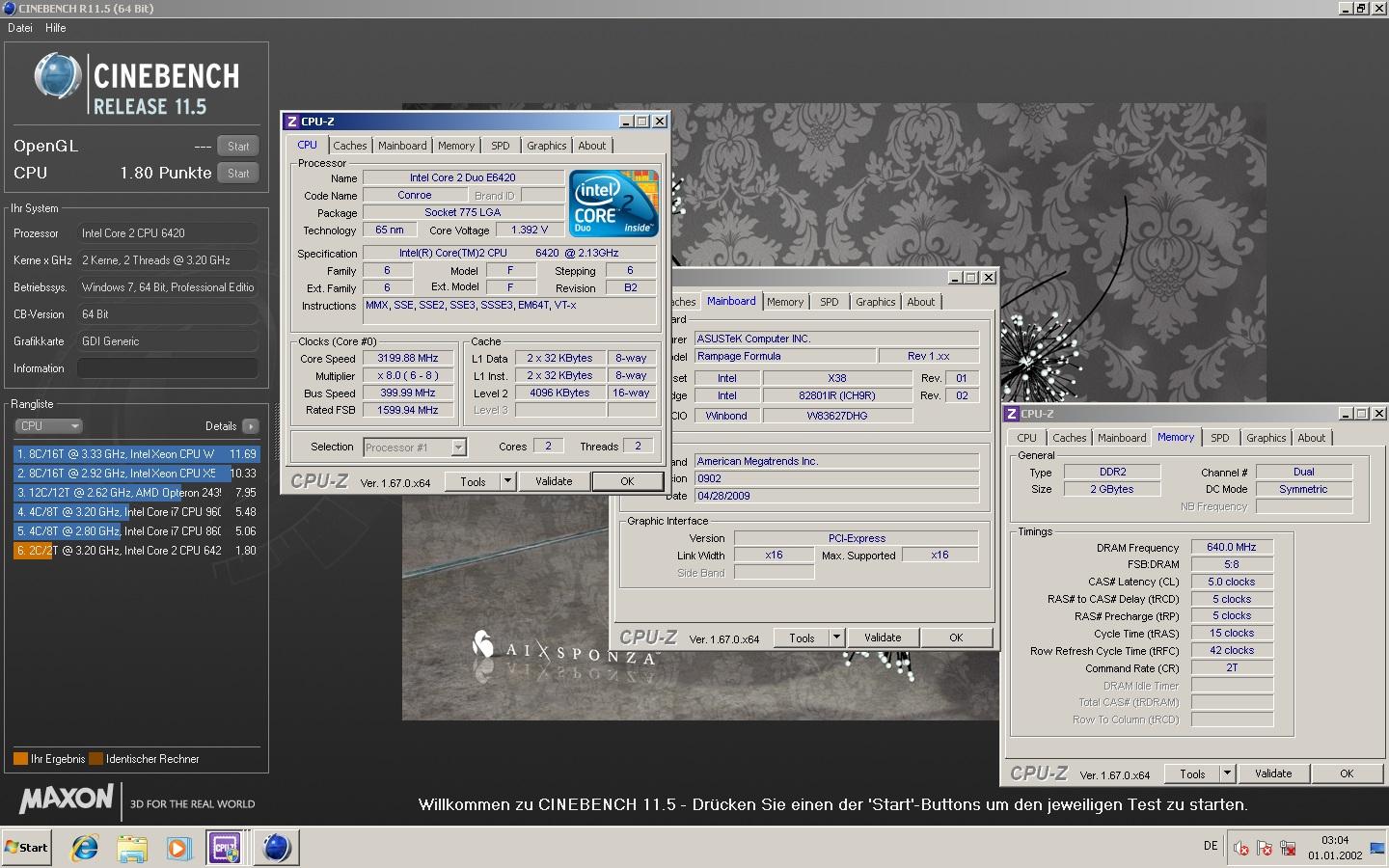Click the orange Ihr Ergebnis legend swatch
The height and width of the screenshot is (868, 1389).
click(20, 759)
